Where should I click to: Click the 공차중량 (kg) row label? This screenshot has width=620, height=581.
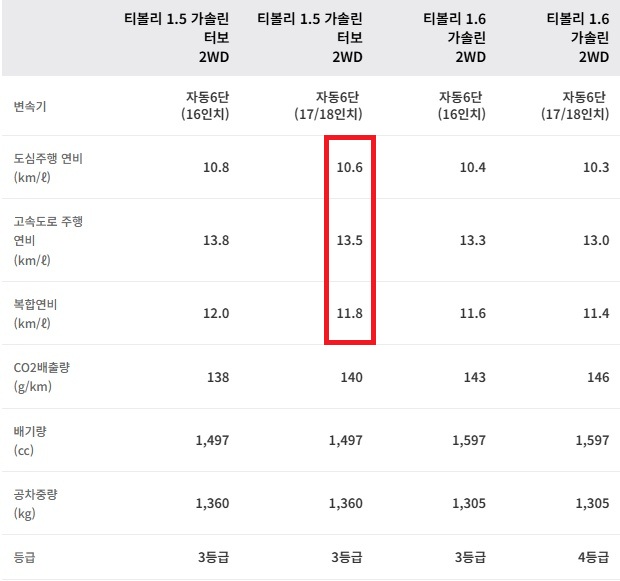click(x=36, y=503)
